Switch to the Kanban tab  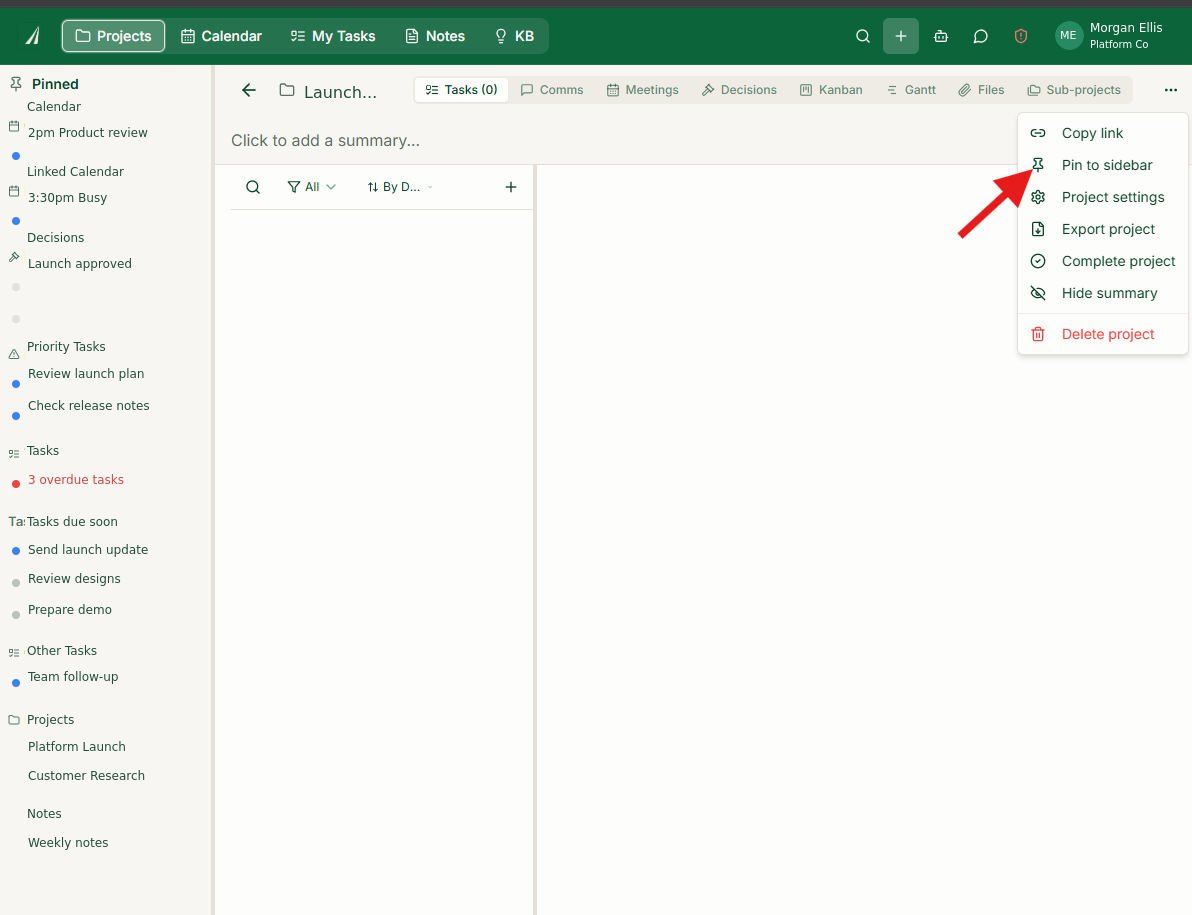pos(831,90)
